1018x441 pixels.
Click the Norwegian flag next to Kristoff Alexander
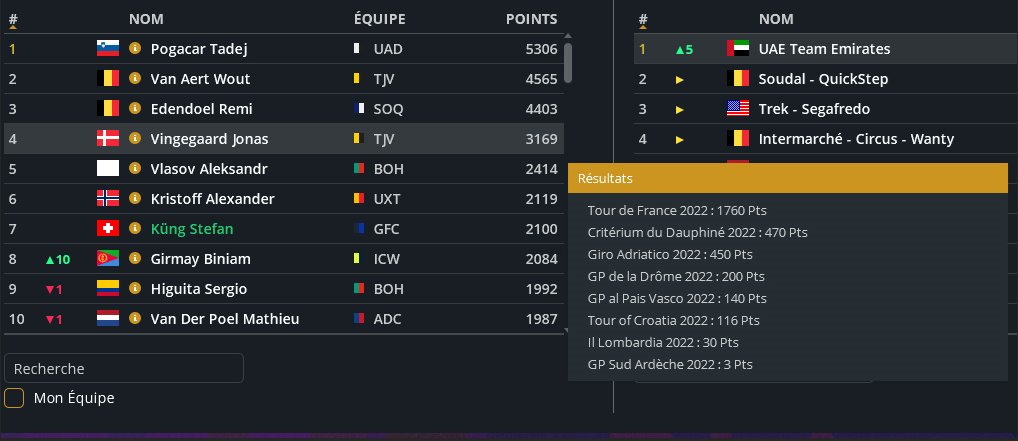pyautogui.click(x=107, y=199)
